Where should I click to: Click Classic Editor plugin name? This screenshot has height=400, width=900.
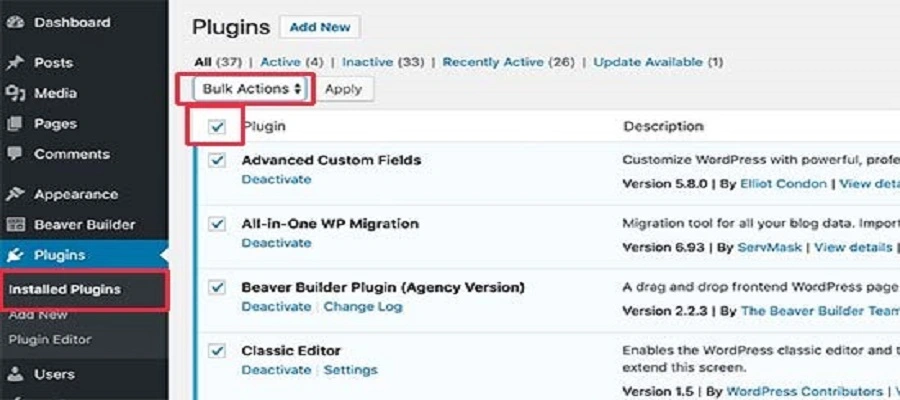(291, 350)
